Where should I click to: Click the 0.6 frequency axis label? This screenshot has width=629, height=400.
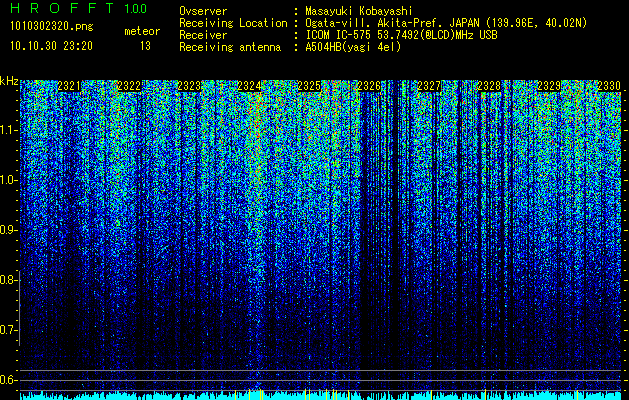(x=8, y=380)
